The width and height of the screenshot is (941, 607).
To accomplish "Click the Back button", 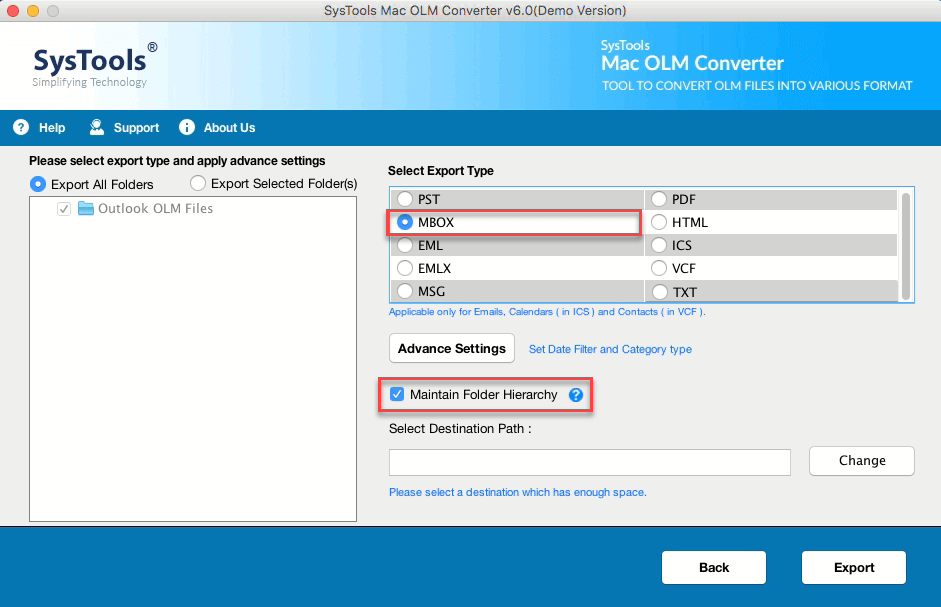I will click(x=714, y=567).
